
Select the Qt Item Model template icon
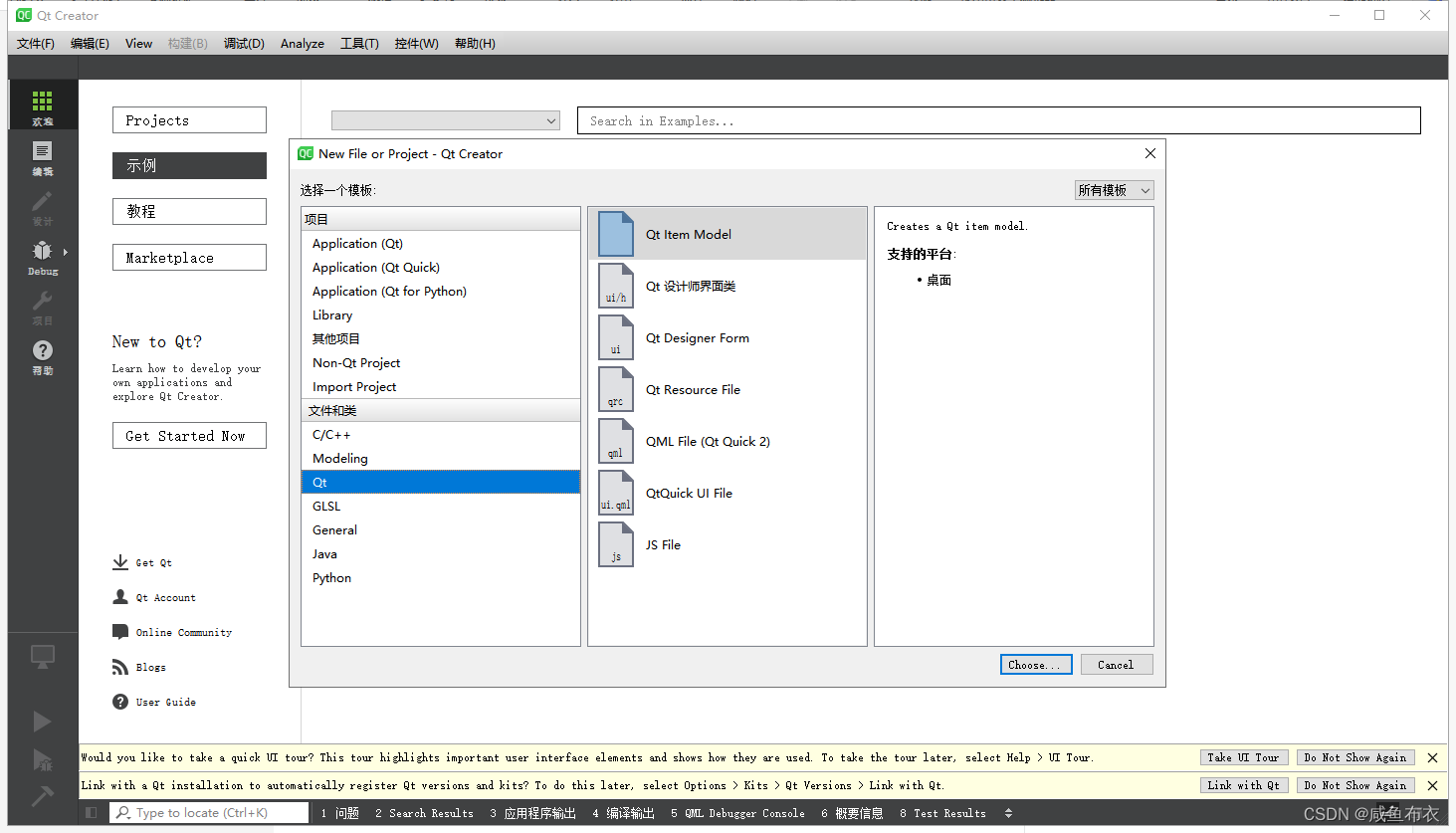616,234
